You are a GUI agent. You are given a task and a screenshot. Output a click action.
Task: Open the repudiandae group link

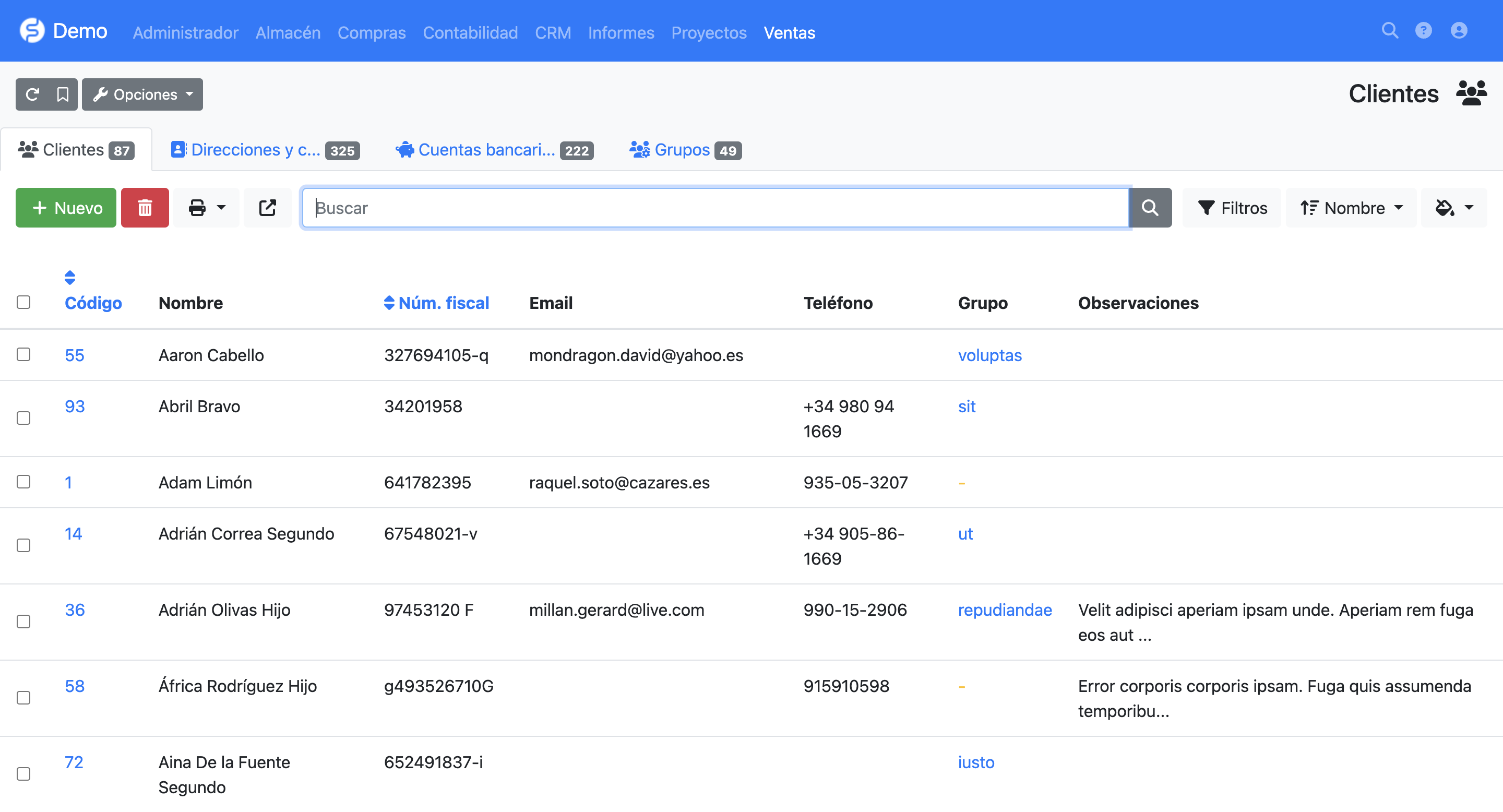(x=1005, y=610)
